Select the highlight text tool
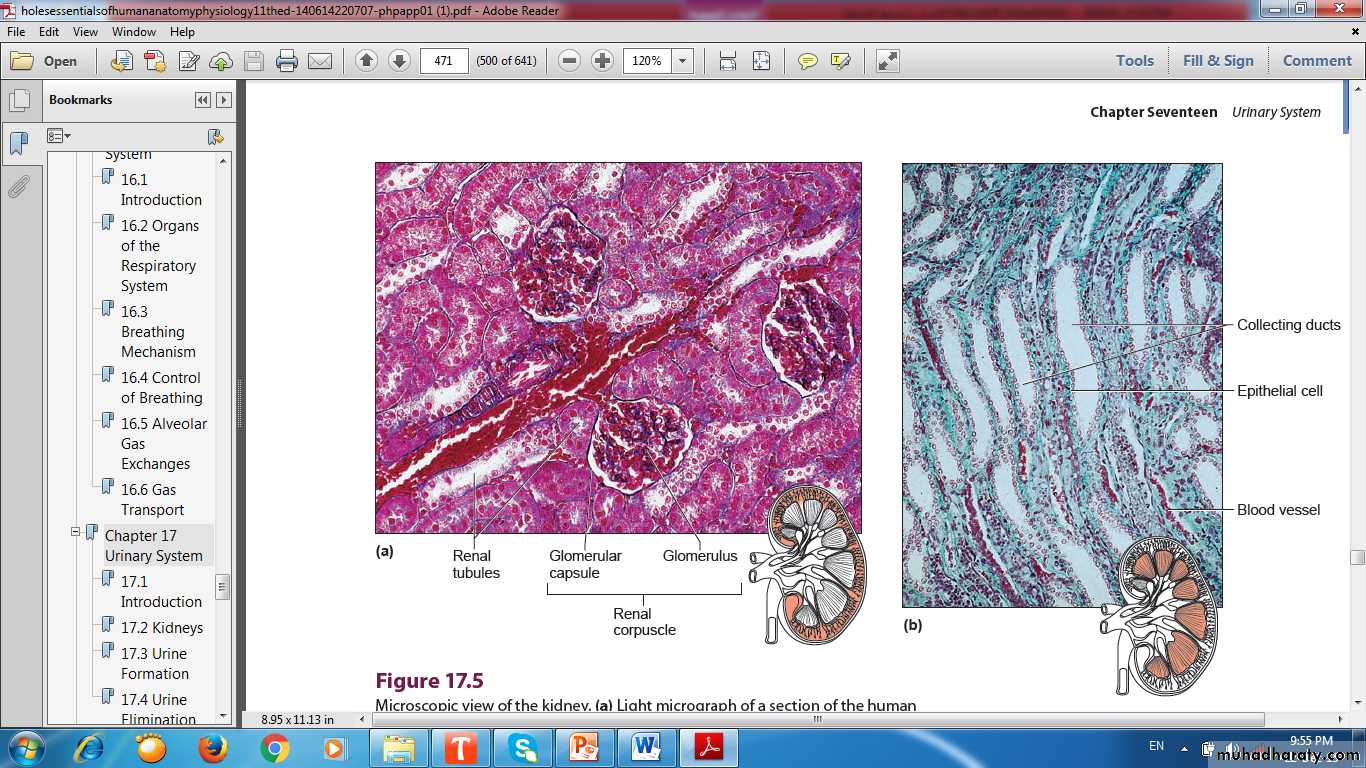The image size is (1366, 768). (x=840, y=61)
